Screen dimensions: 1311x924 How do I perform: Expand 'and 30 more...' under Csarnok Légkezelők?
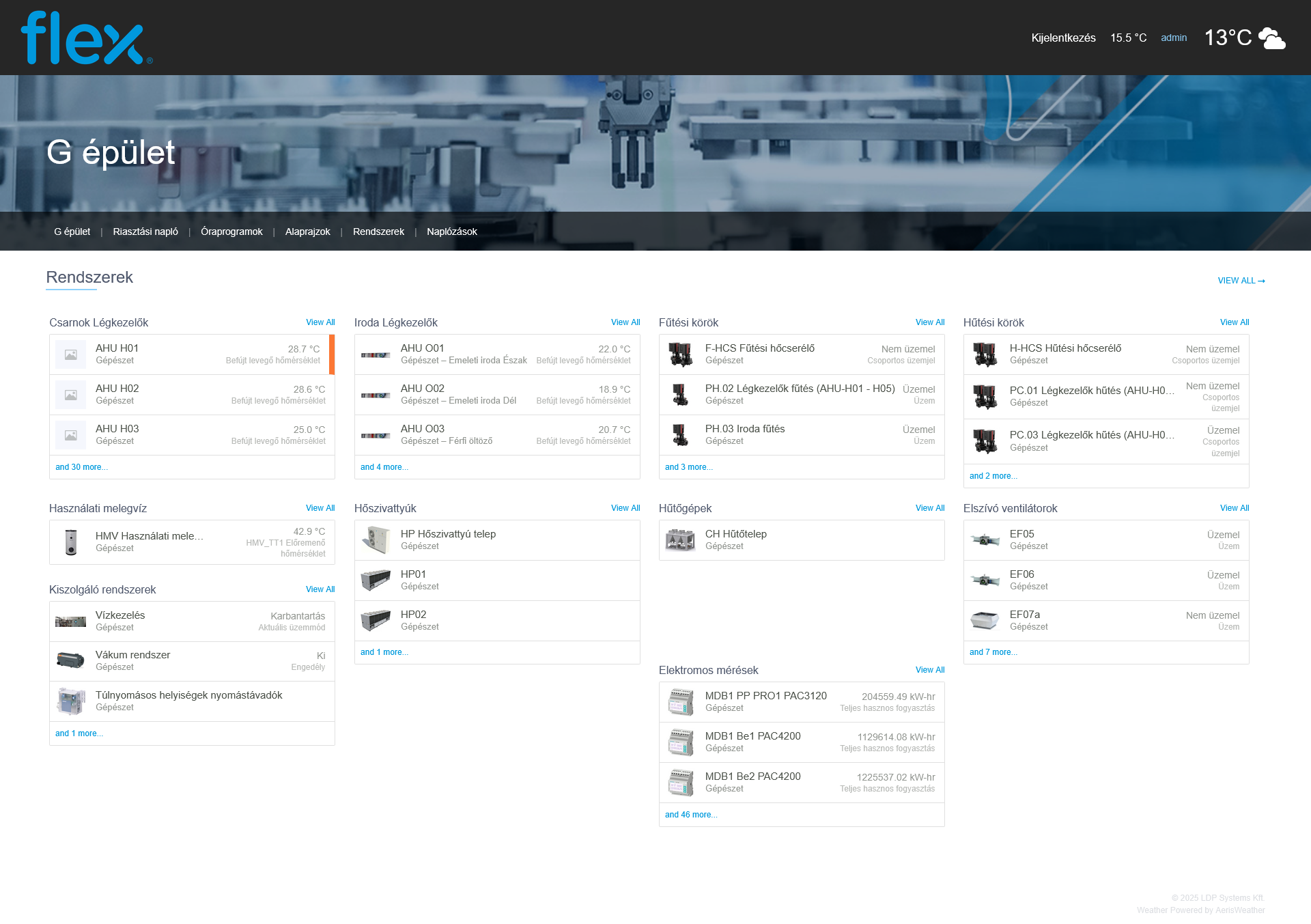(81, 467)
